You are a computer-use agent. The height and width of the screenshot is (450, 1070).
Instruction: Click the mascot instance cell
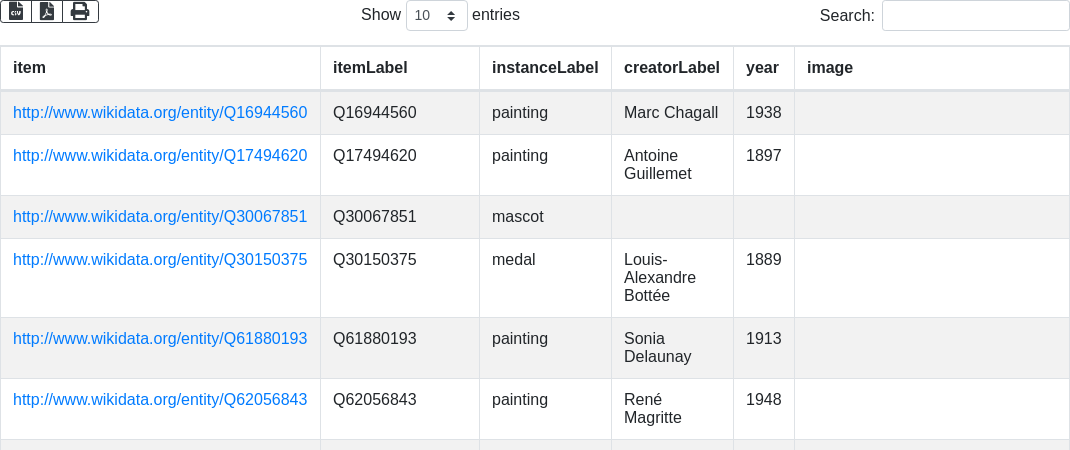(518, 217)
